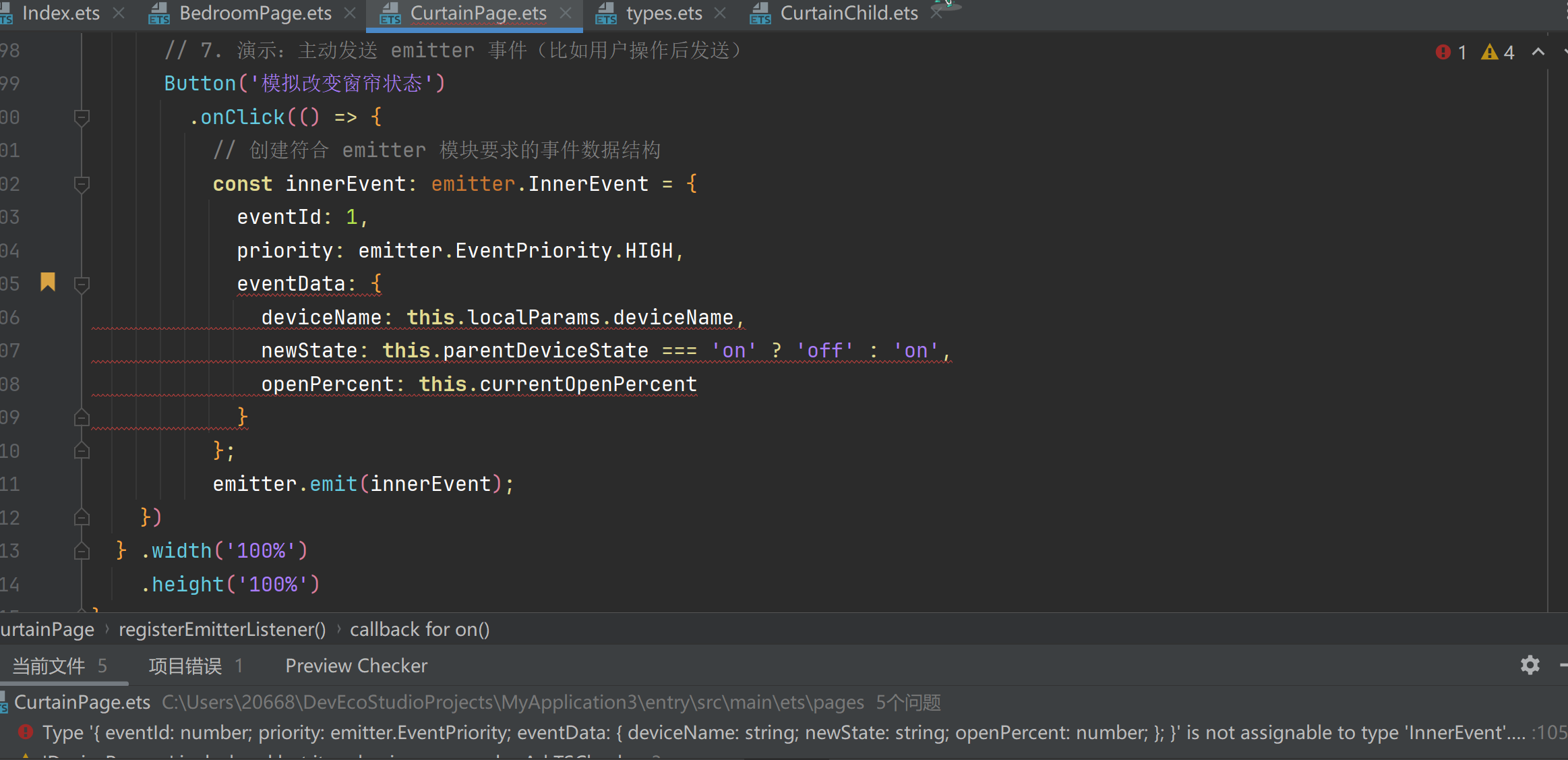Open the types.ets tab
1568x760 pixels.
[664, 13]
